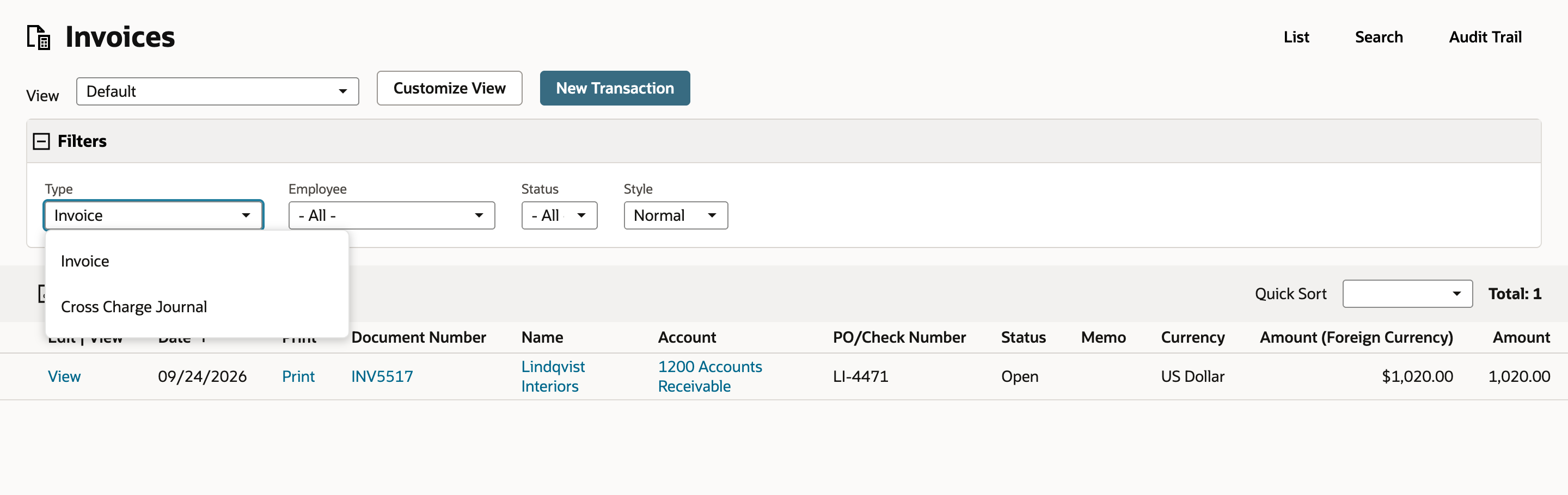The width and height of the screenshot is (1568, 495).
Task: Click the Invoices page document icon
Action: [38, 37]
